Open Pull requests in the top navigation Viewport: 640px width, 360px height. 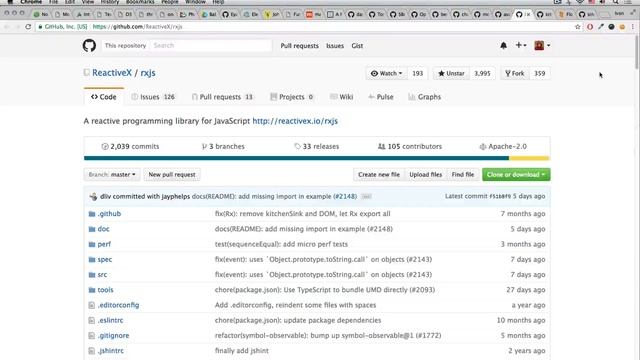click(x=299, y=46)
